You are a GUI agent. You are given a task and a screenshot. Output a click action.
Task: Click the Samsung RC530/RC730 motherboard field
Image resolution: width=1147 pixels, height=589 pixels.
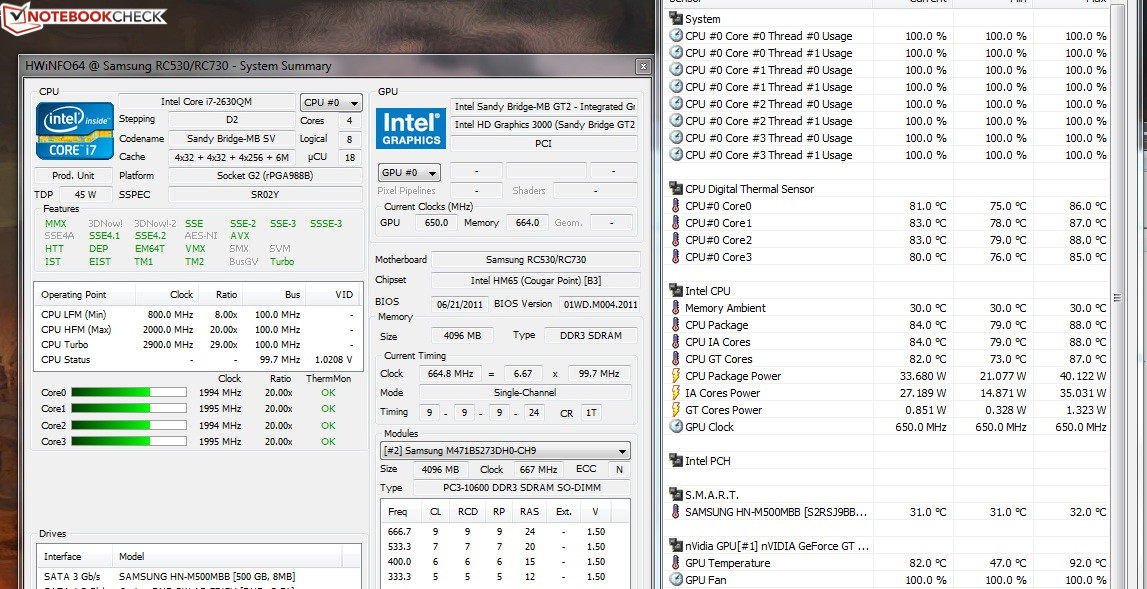coord(535,260)
